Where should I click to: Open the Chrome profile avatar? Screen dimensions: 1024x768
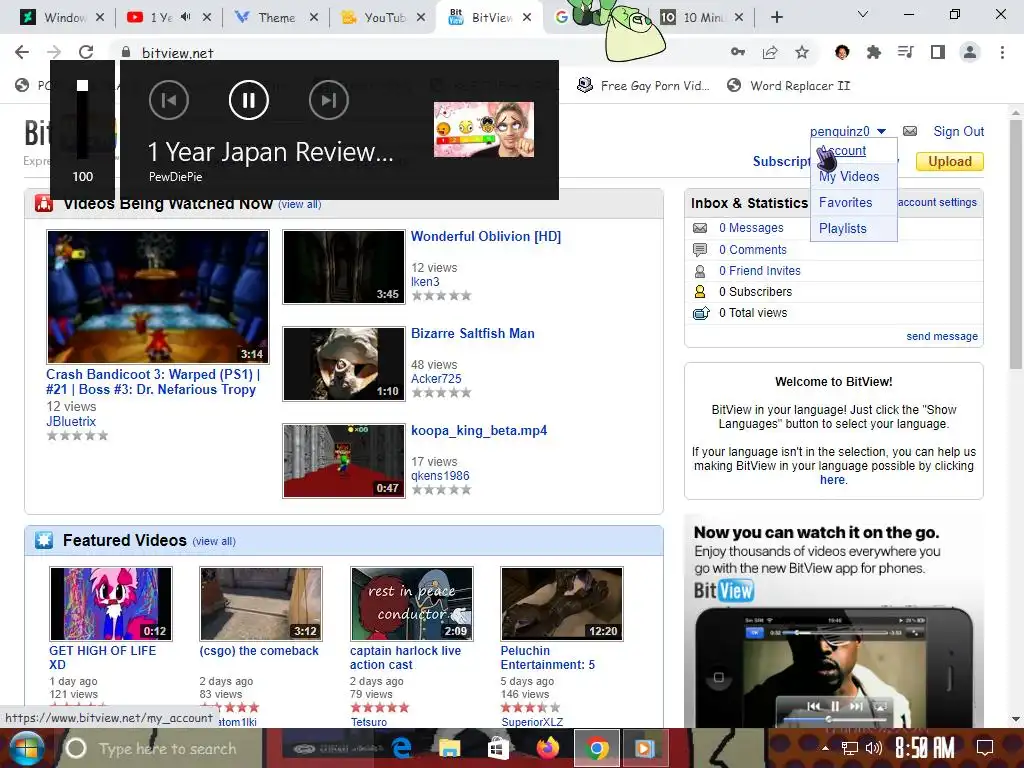(x=970, y=52)
